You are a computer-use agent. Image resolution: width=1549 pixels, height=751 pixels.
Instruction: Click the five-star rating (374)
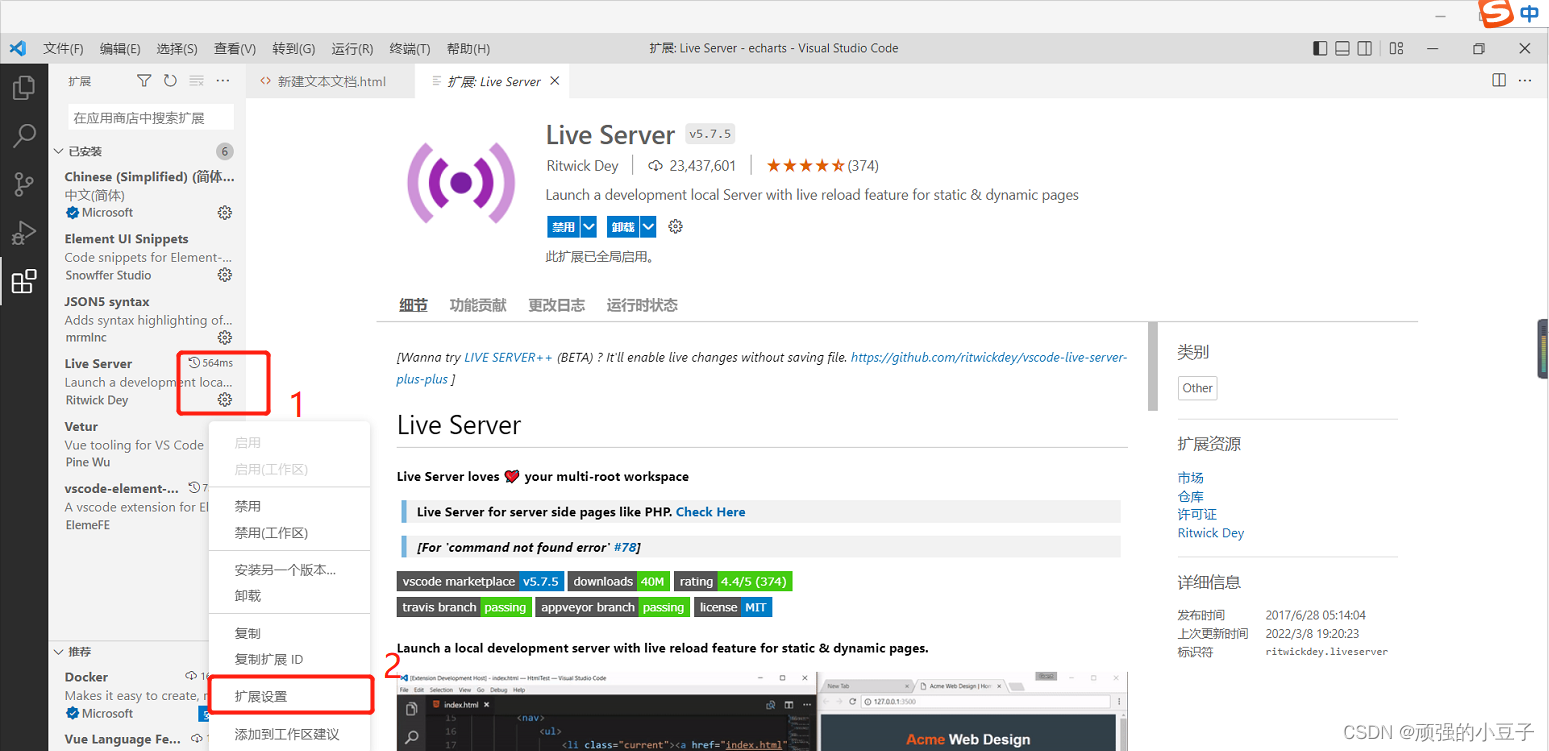click(x=822, y=165)
